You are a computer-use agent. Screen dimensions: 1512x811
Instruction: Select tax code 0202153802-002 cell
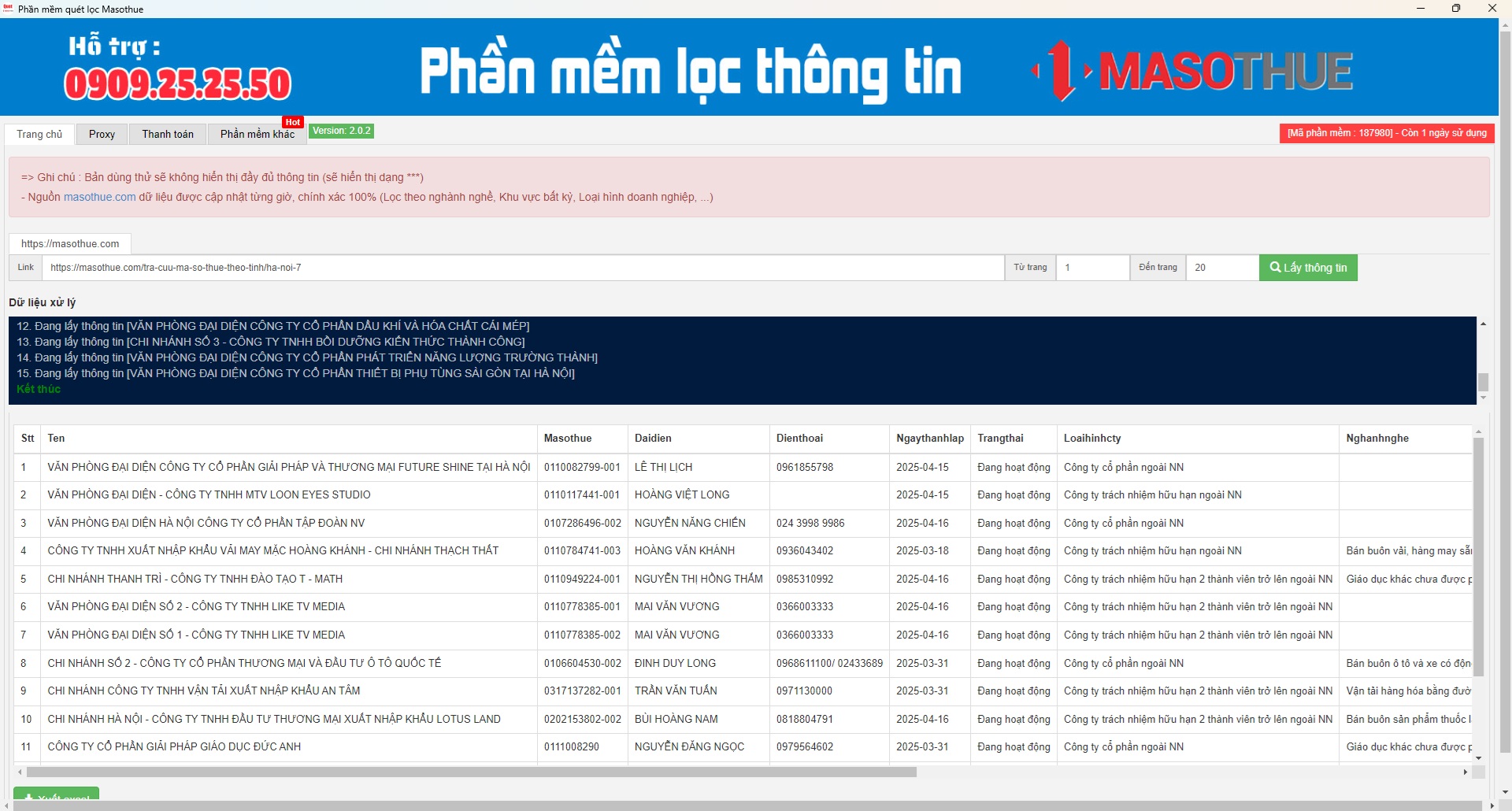coord(583,720)
